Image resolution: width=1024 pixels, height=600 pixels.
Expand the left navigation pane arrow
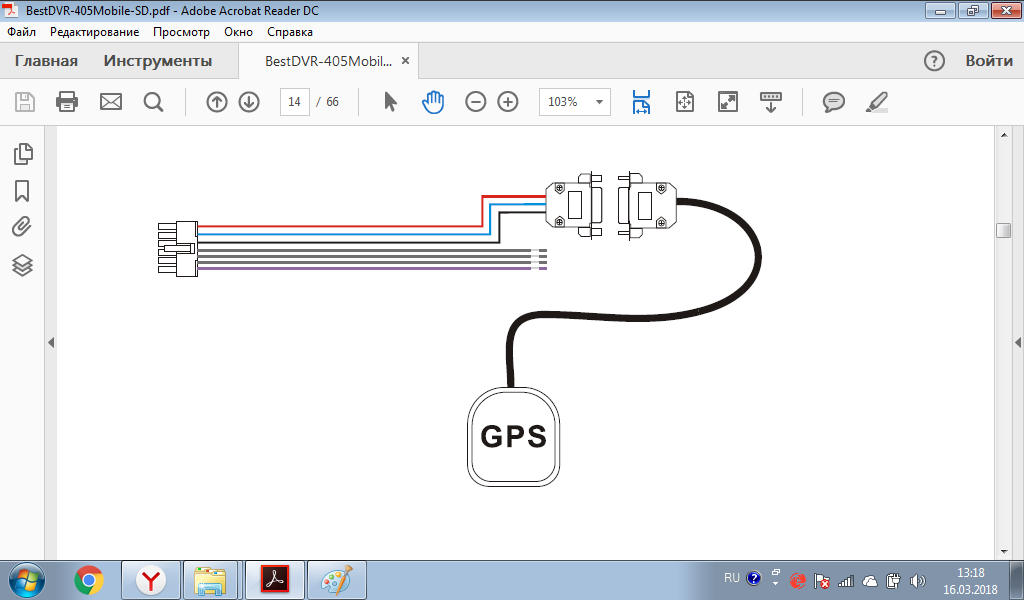coord(50,343)
